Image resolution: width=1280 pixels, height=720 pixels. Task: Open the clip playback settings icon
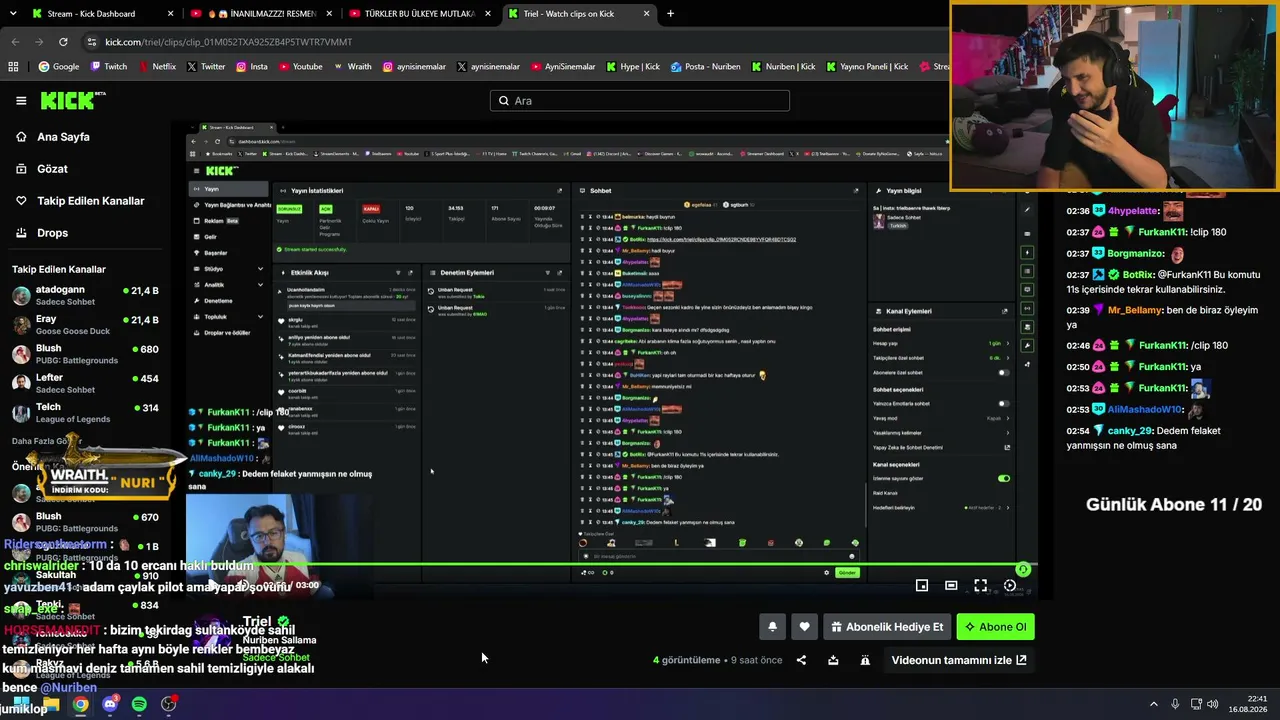(1010, 586)
